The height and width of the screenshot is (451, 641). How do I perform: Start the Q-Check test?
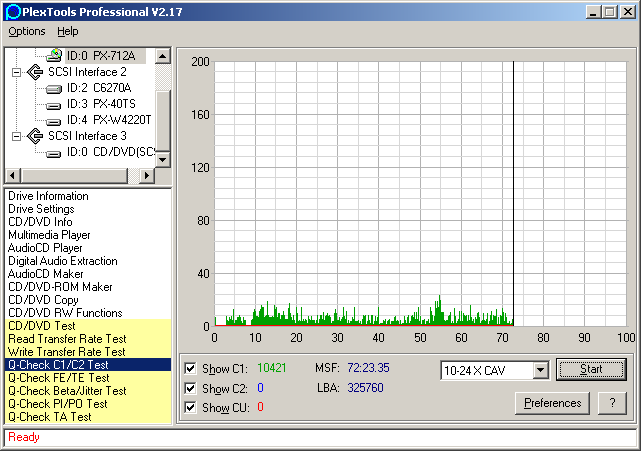[x=591, y=370]
